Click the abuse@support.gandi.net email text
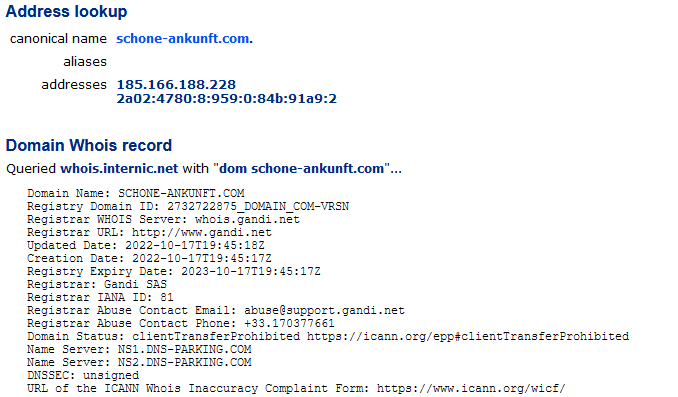 (324, 310)
